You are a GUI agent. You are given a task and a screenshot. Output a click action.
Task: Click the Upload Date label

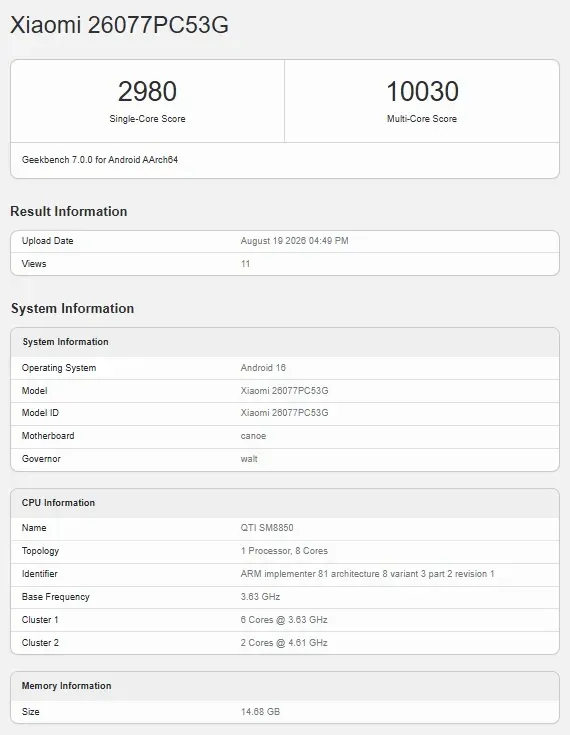click(47, 241)
